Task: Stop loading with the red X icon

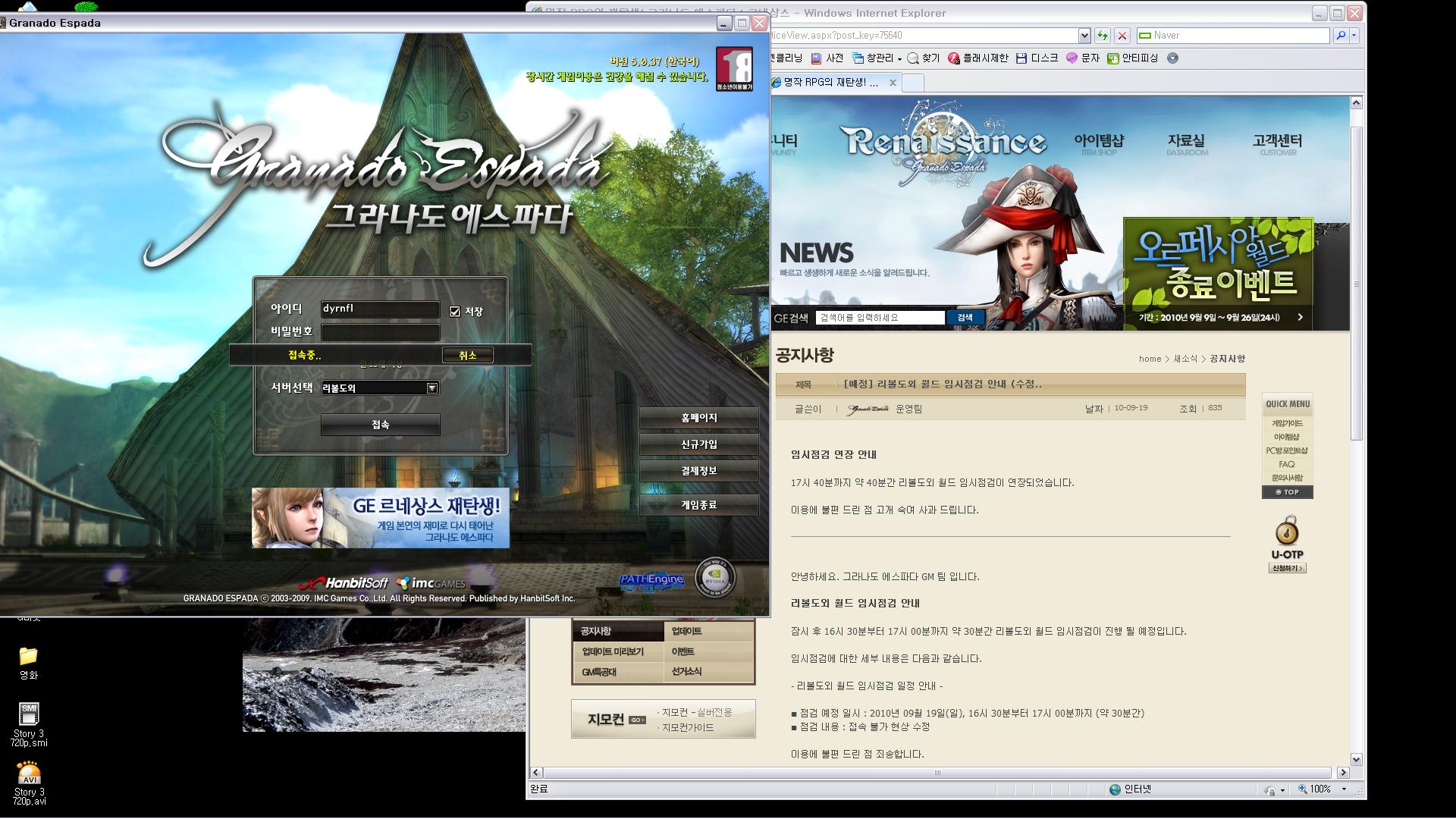Action: click(x=1122, y=36)
